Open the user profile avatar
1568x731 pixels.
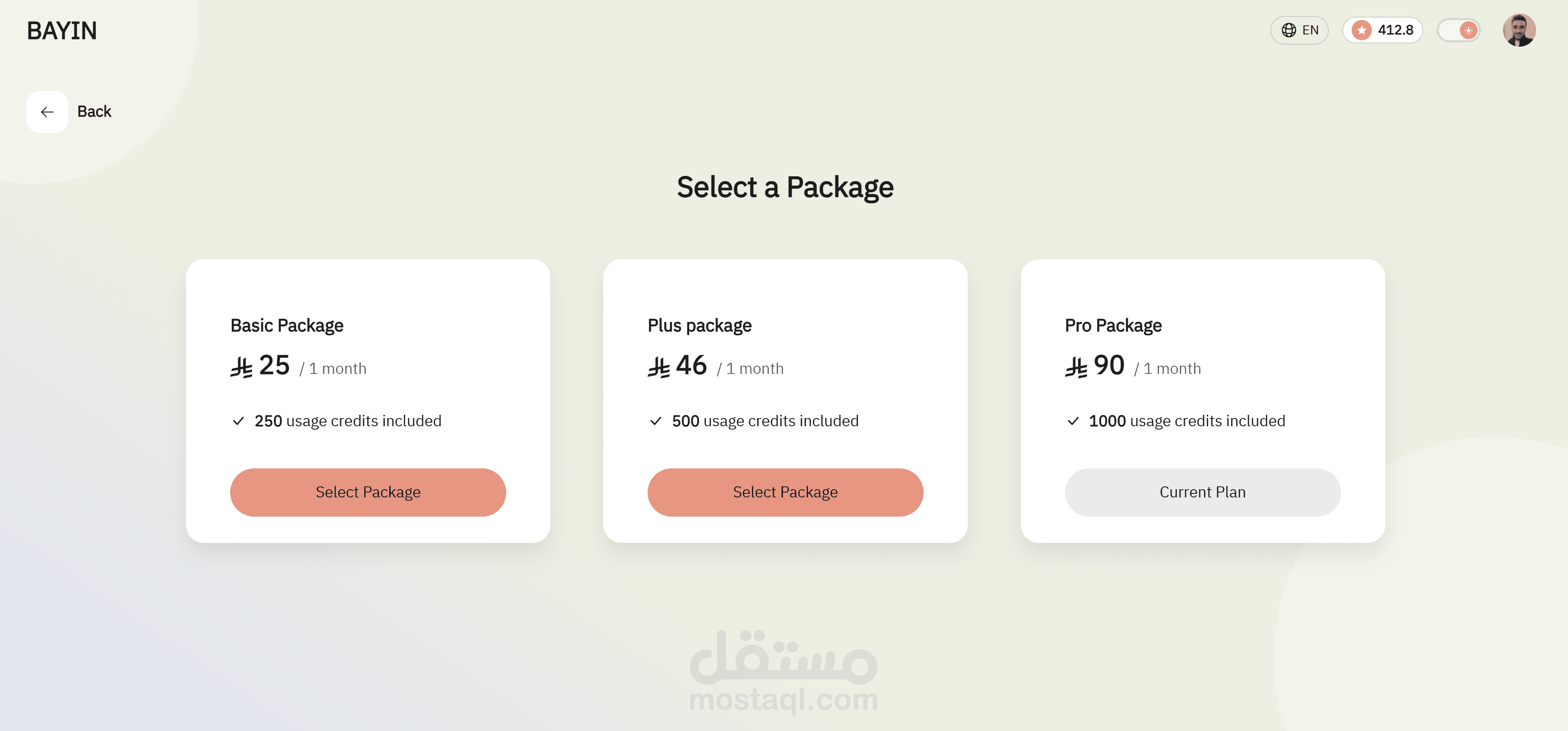(x=1519, y=30)
